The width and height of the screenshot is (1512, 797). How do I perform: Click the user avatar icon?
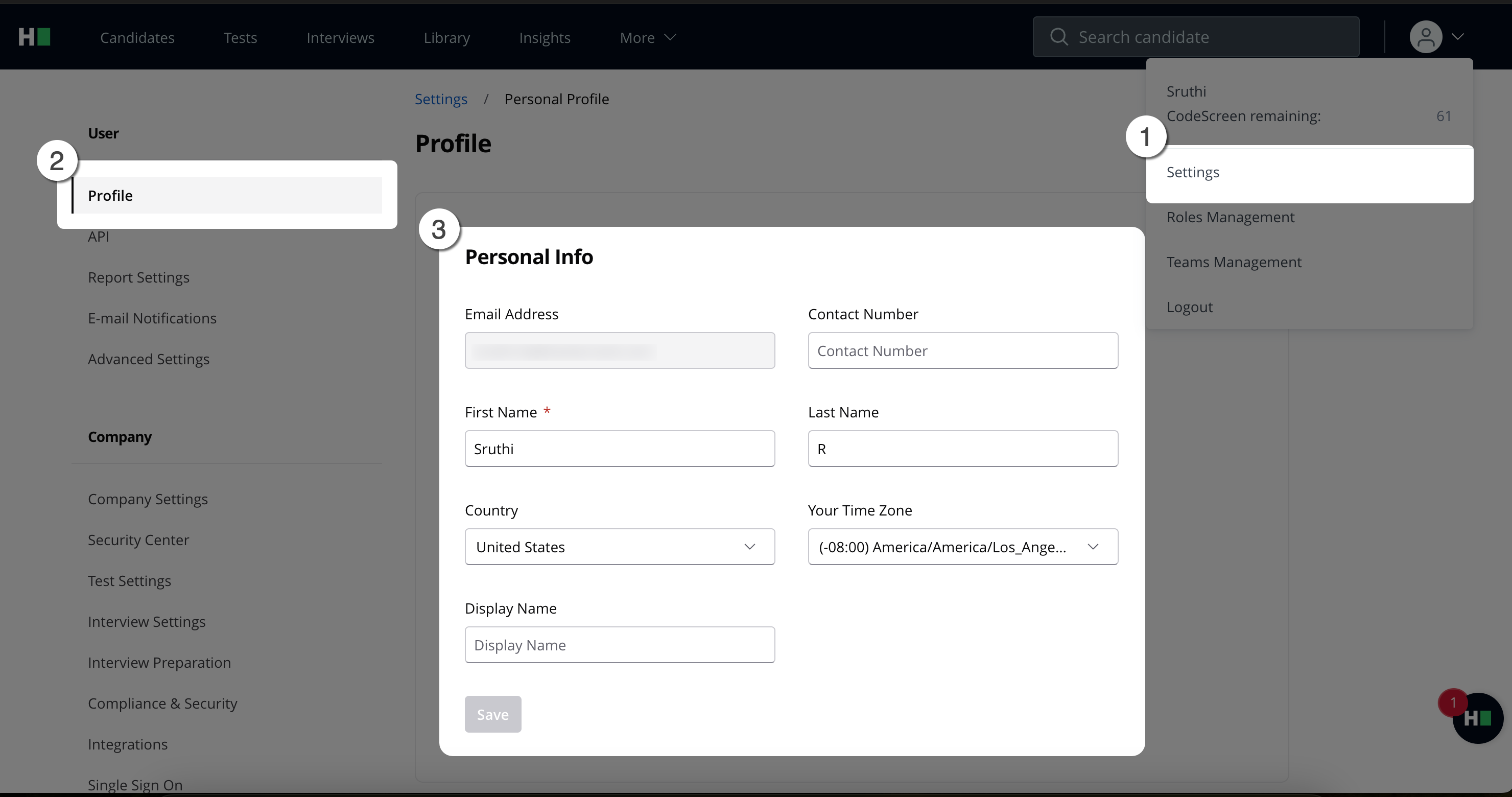1425,37
